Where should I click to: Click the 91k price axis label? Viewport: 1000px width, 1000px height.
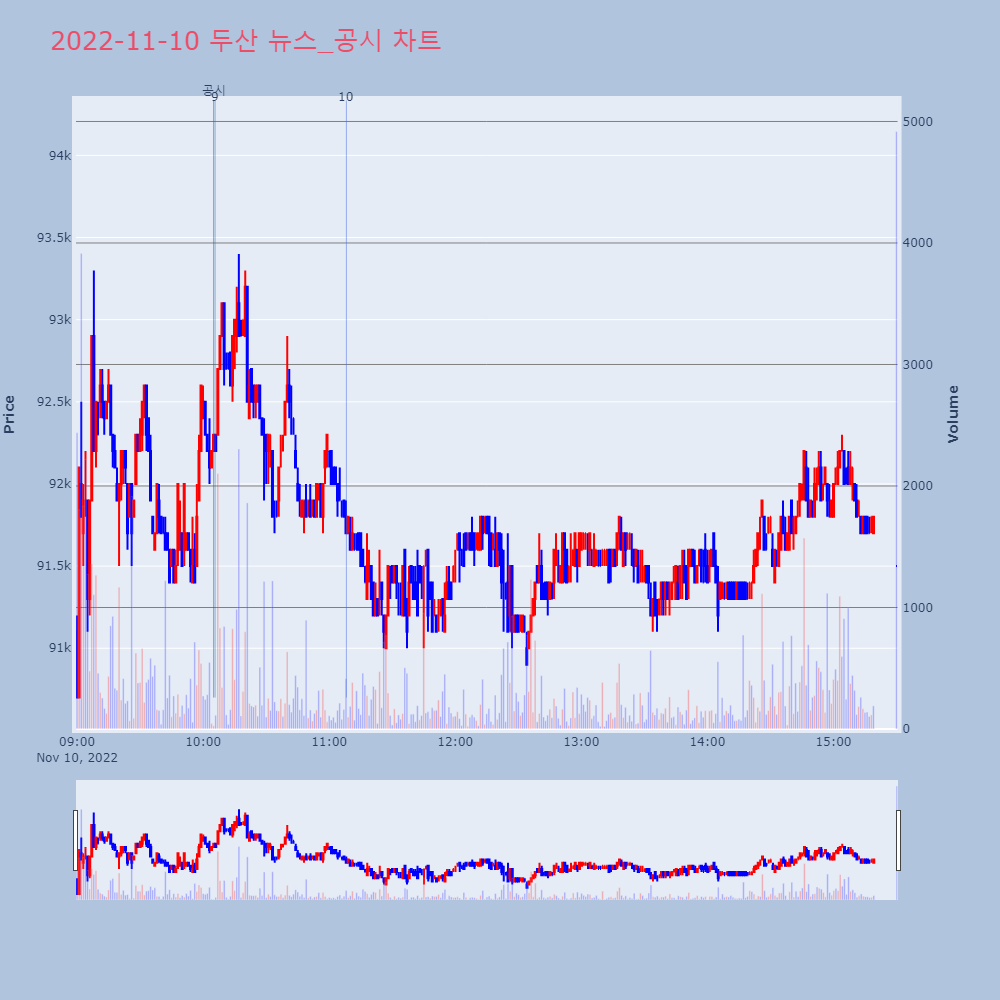pyautogui.click(x=60, y=648)
